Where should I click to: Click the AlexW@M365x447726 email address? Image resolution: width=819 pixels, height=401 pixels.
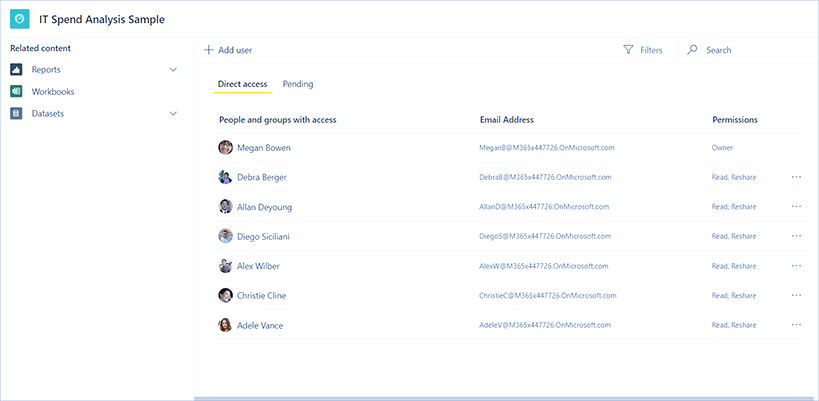click(x=544, y=266)
